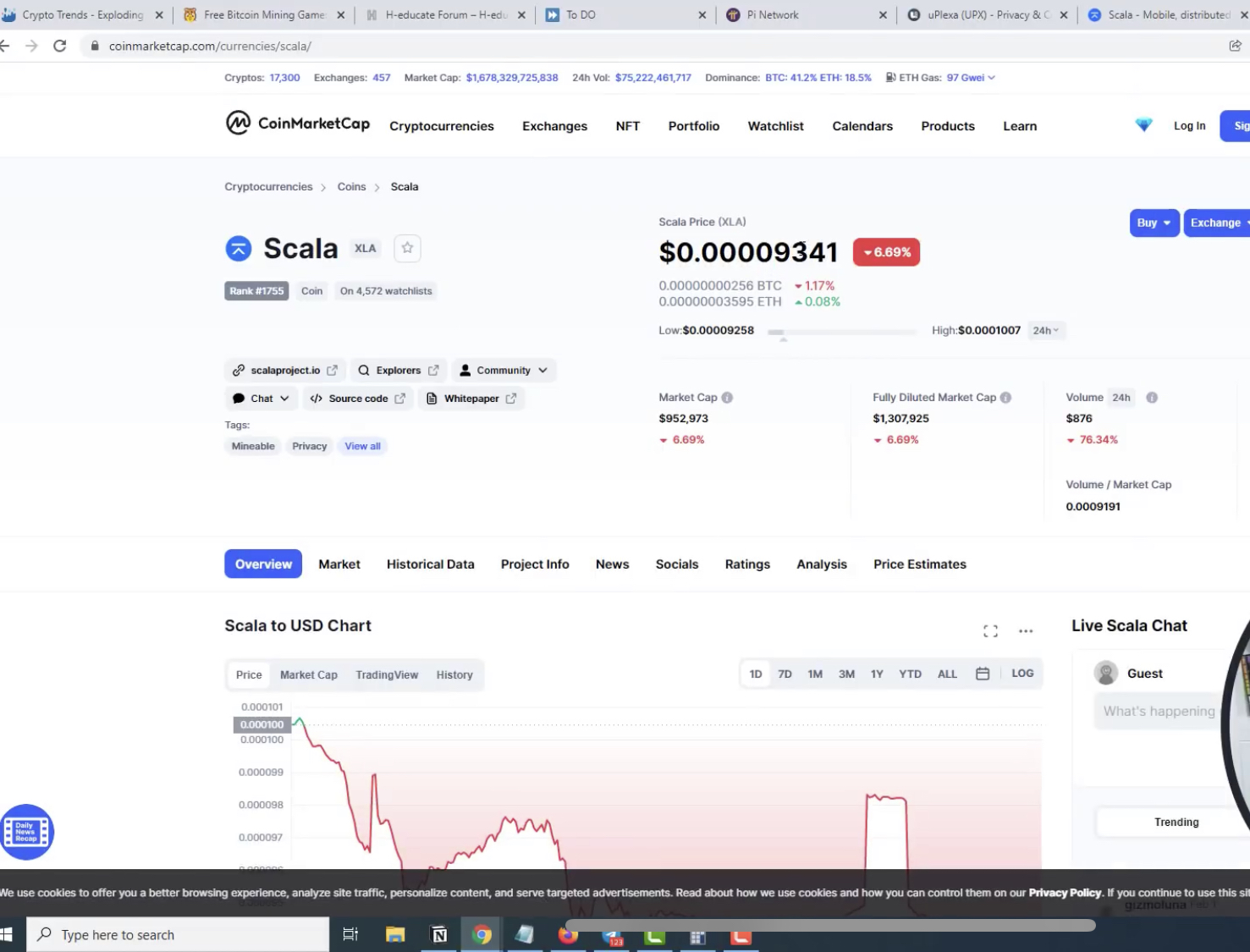1250x952 pixels.
Task: Open Windows Task View
Action: tap(350, 934)
